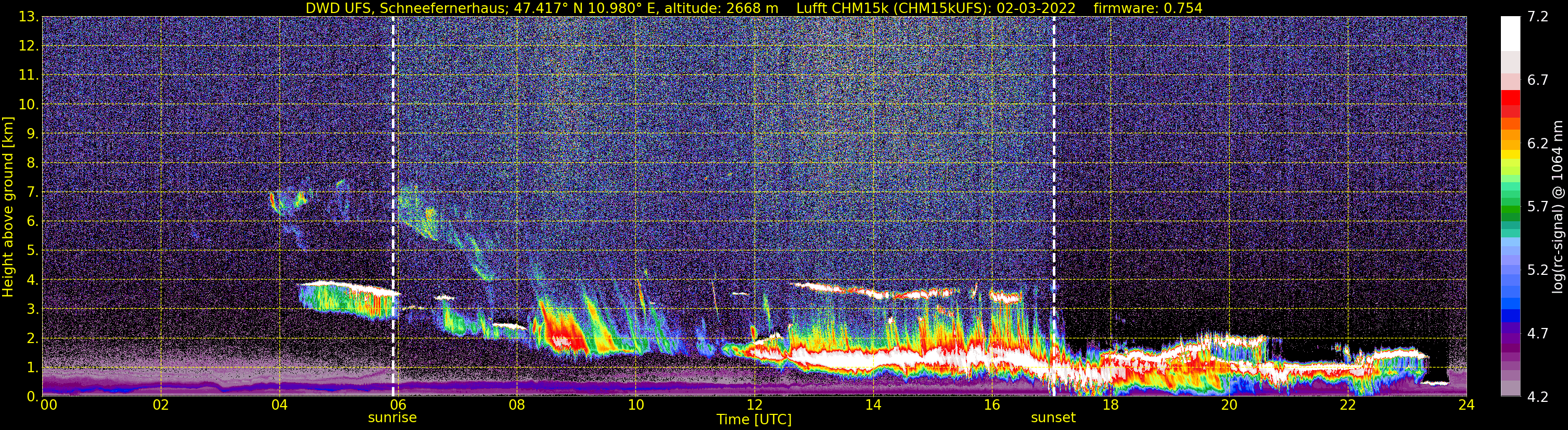Click the x-axis tick label '20'
The width and height of the screenshot is (1568, 430).
tap(1229, 406)
